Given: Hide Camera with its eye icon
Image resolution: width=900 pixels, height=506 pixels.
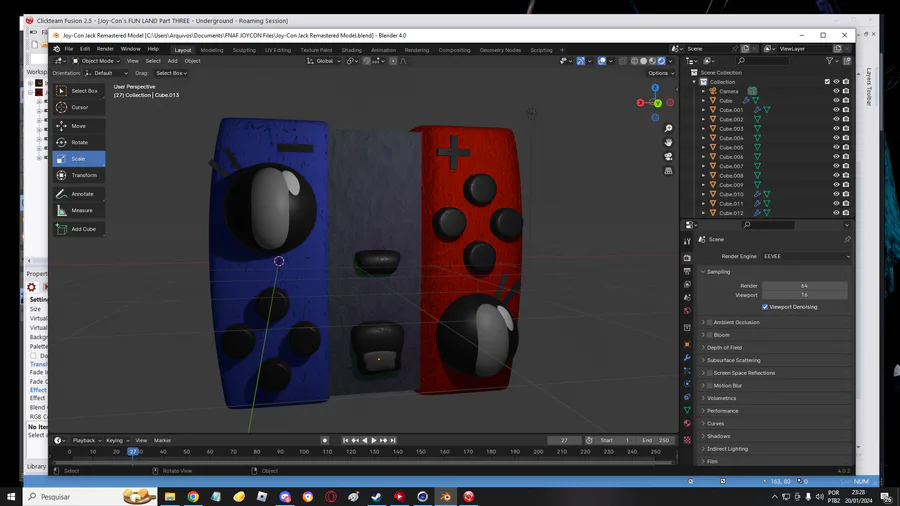Looking at the screenshot, I should point(836,91).
